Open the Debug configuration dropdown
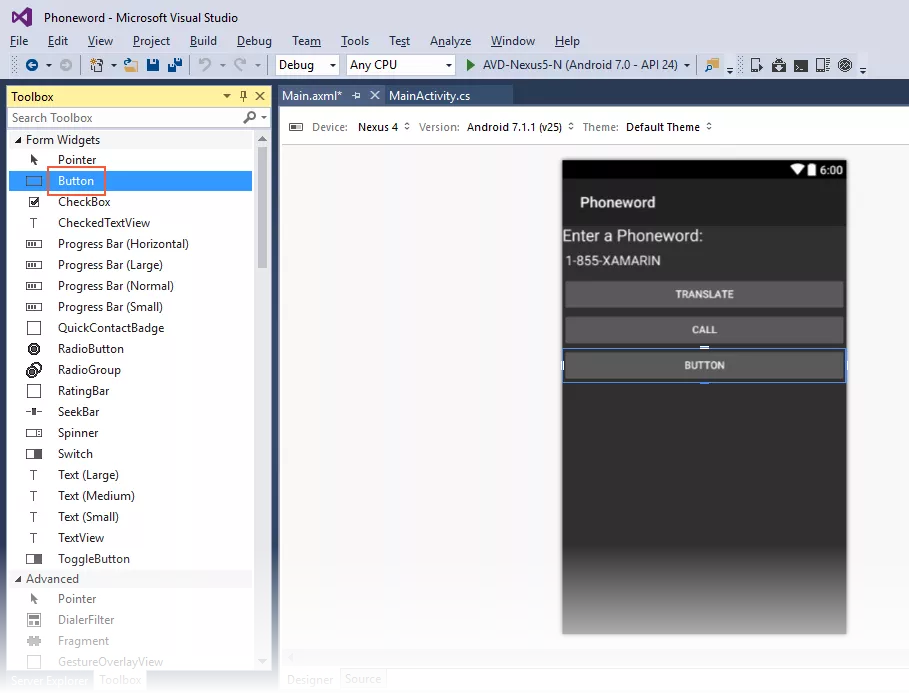 click(307, 65)
